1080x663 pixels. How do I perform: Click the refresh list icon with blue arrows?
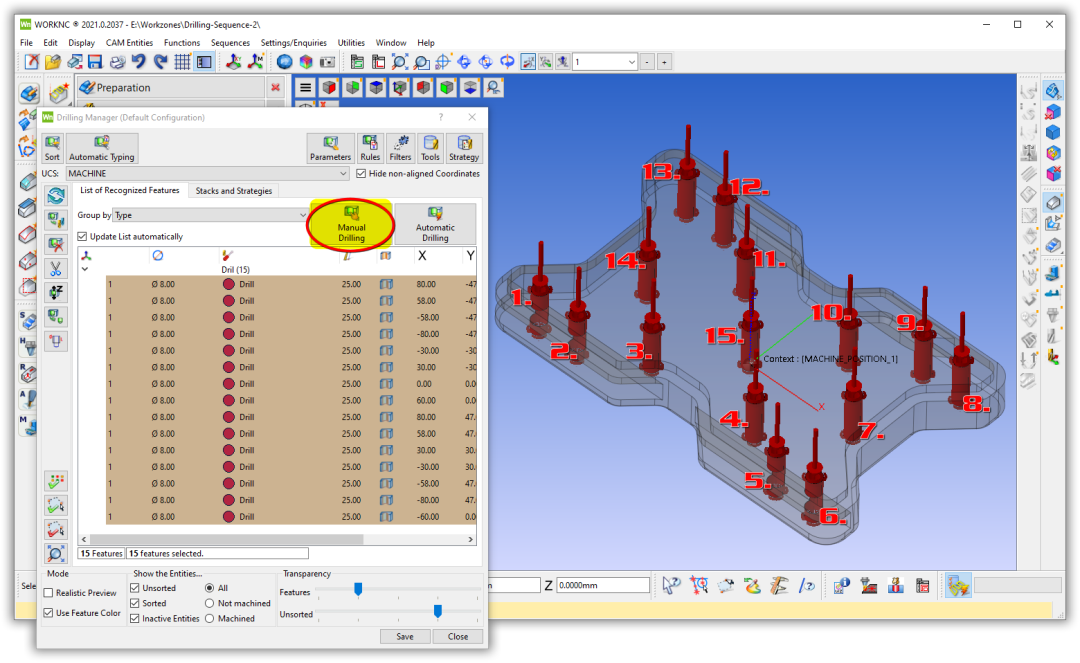[56, 196]
